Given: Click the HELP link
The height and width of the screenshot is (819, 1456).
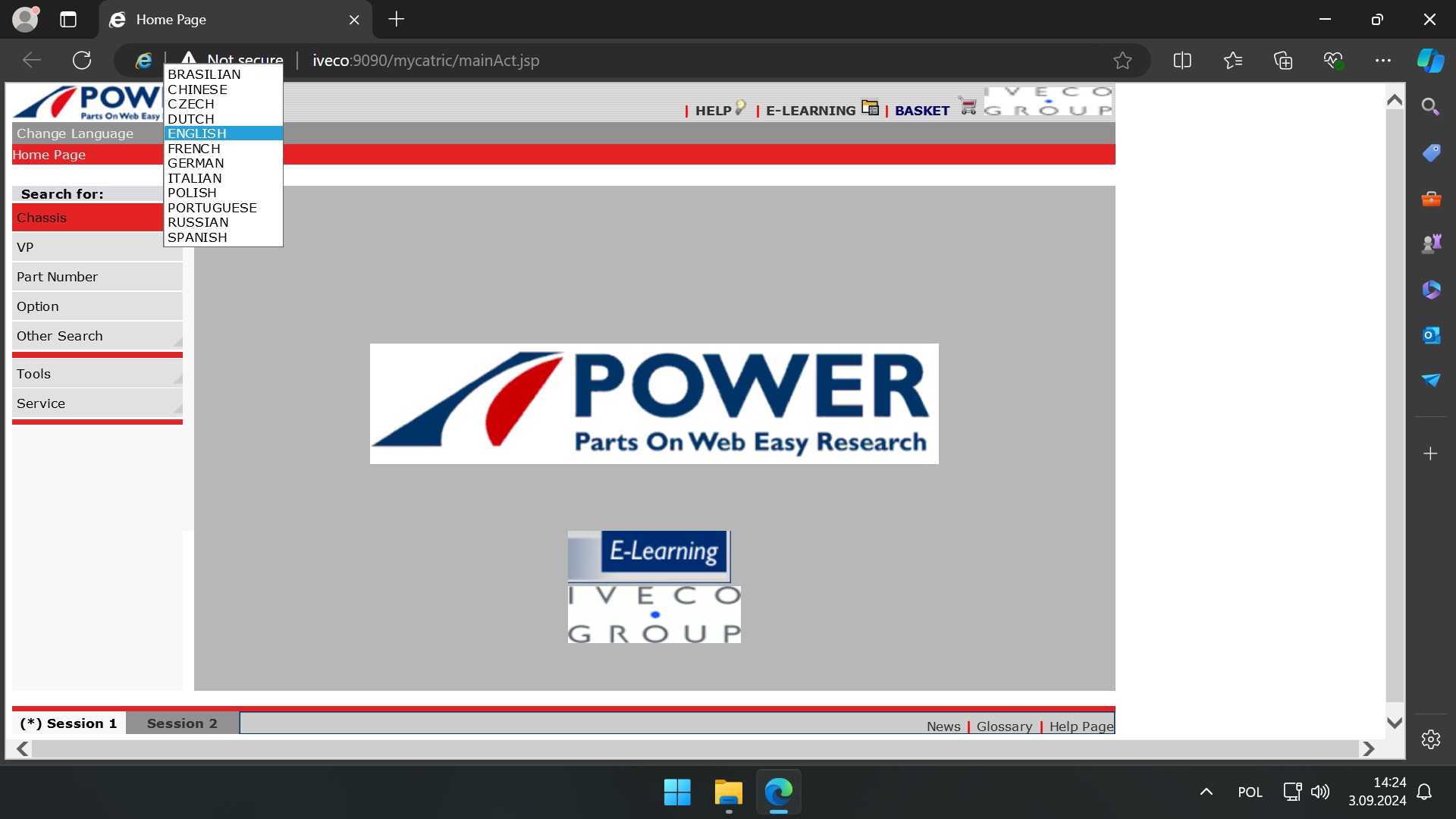Looking at the screenshot, I should click(713, 111).
